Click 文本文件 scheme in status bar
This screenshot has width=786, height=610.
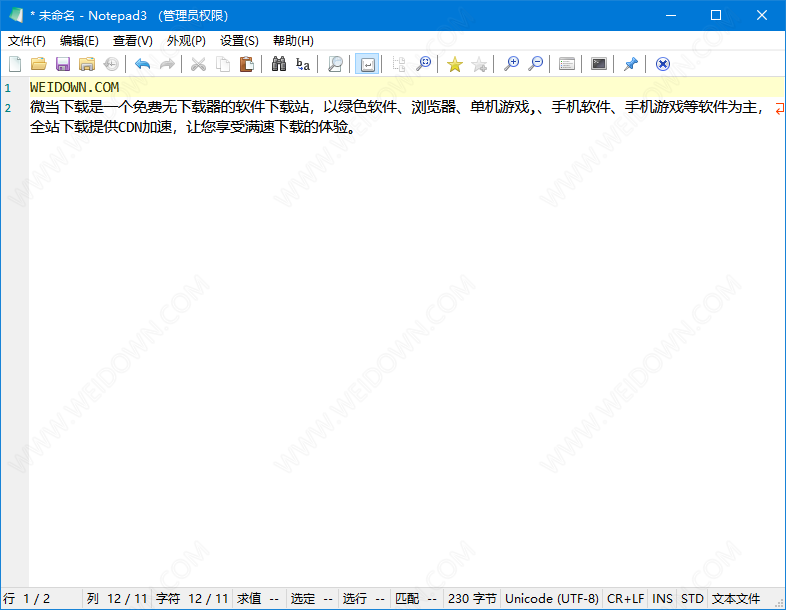point(736,598)
